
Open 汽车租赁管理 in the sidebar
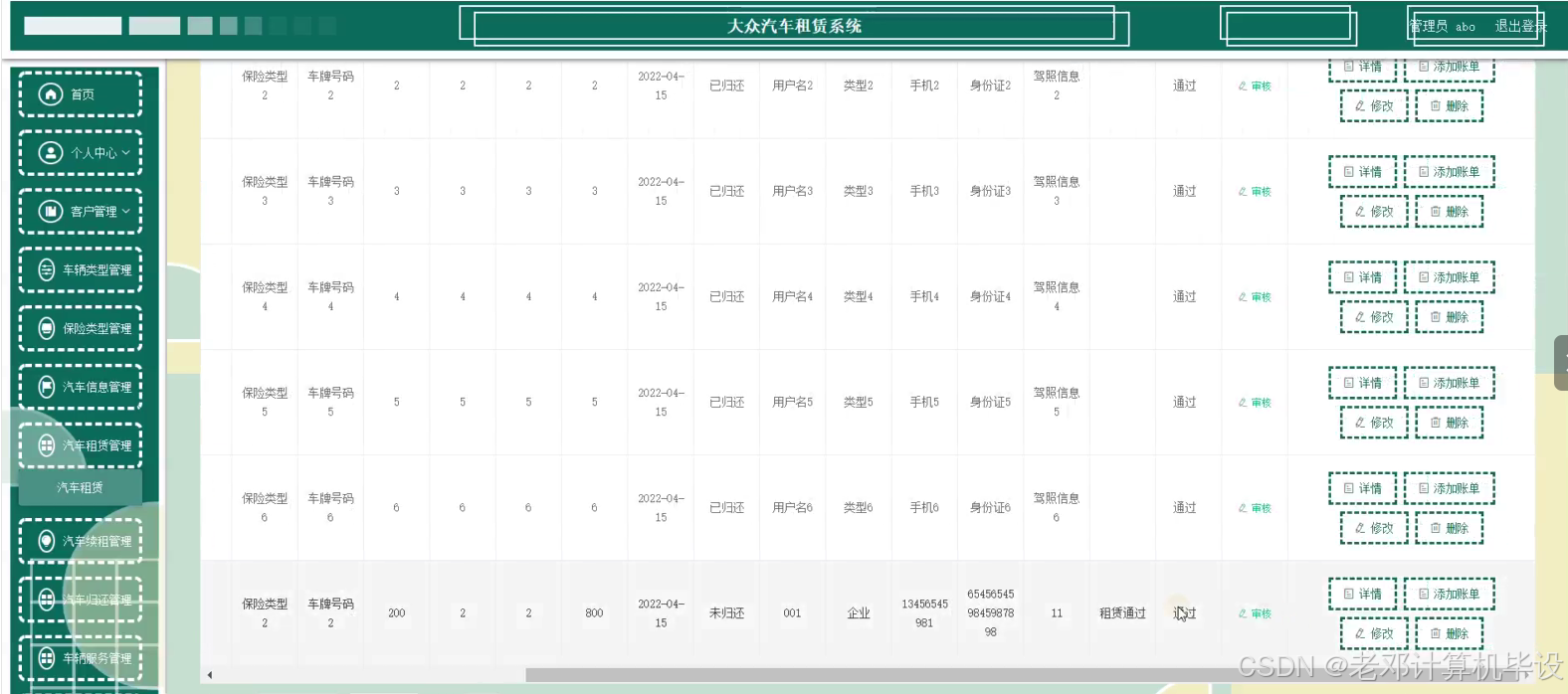[x=80, y=446]
